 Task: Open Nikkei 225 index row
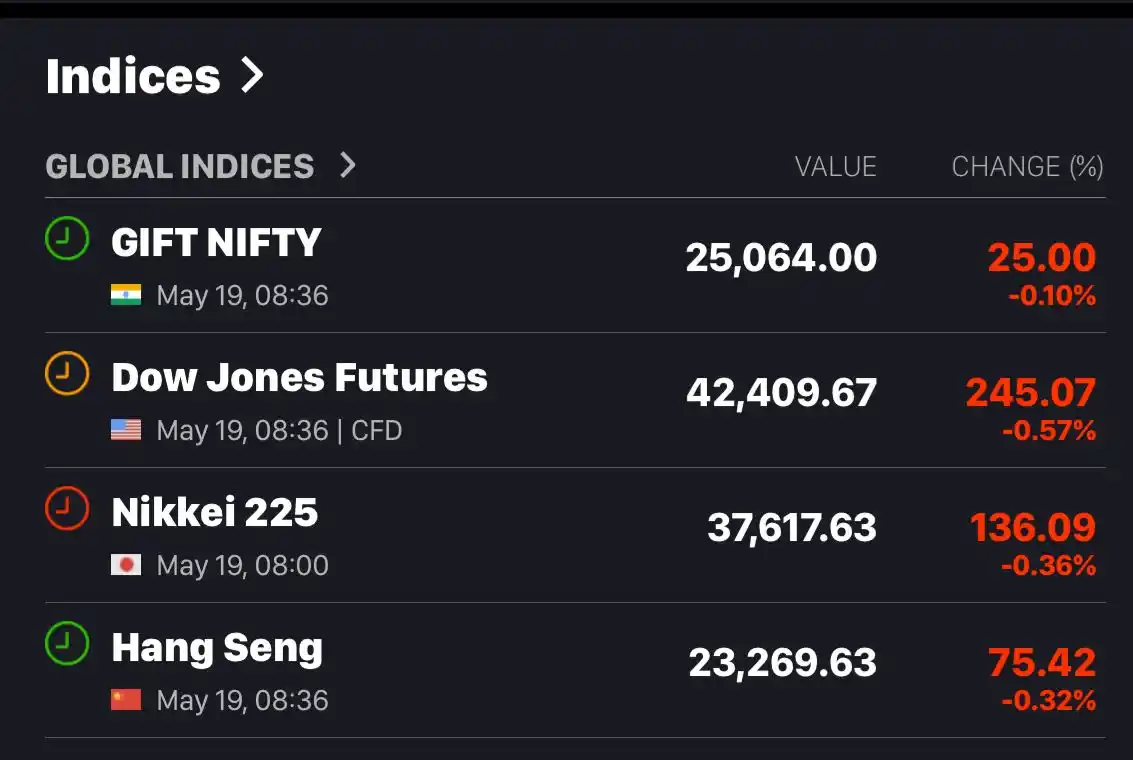(575, 535)
